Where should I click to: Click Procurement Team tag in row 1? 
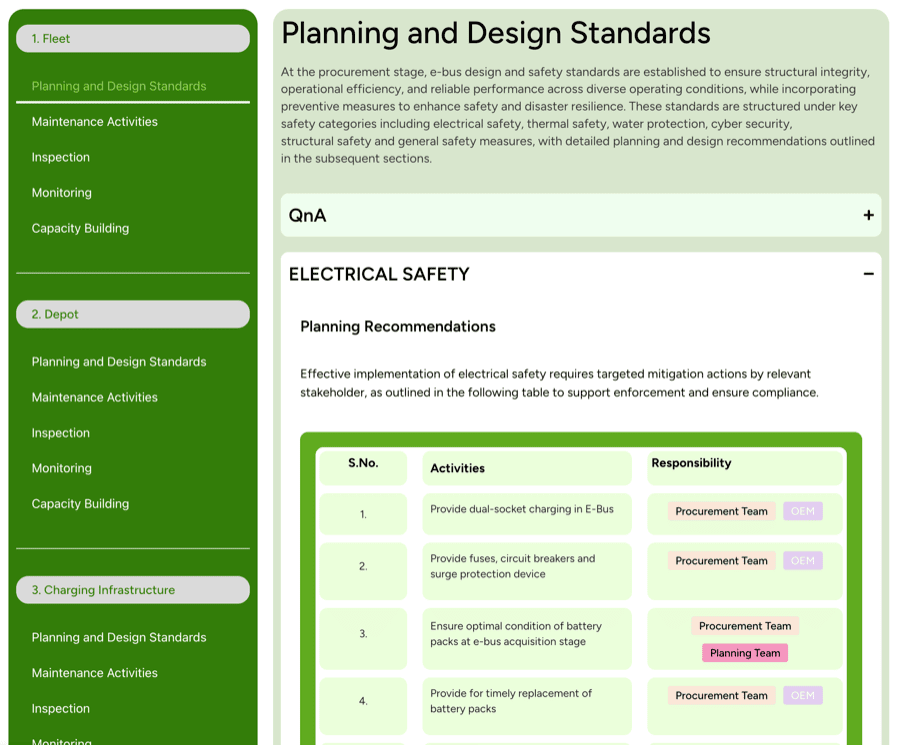pyautogui.click(x=721, y=511)
